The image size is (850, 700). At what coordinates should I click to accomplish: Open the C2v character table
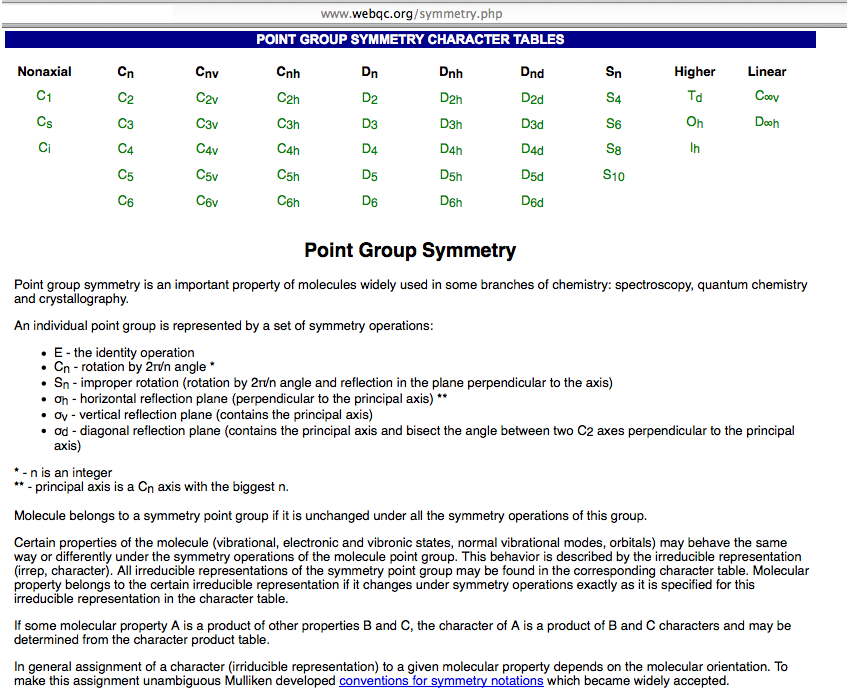point(207,98)
